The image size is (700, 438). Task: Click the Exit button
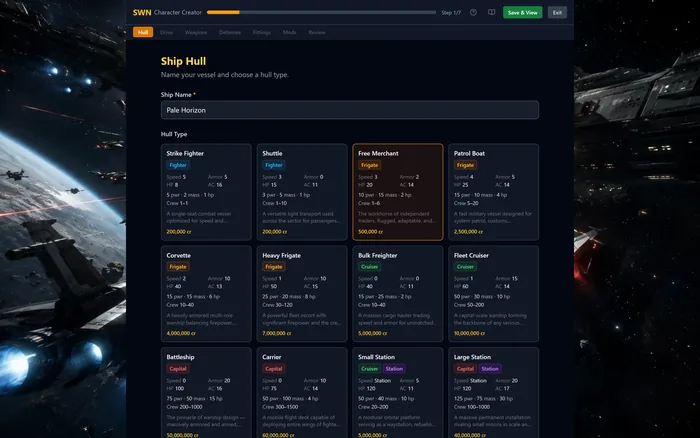(x=557, y=13)
